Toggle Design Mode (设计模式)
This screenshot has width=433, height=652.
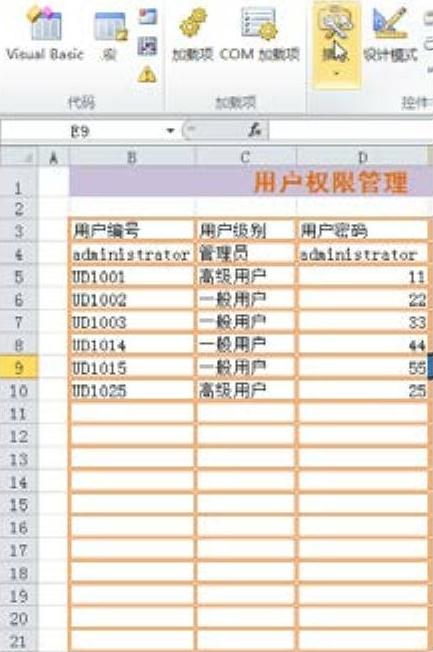[390, 34]
